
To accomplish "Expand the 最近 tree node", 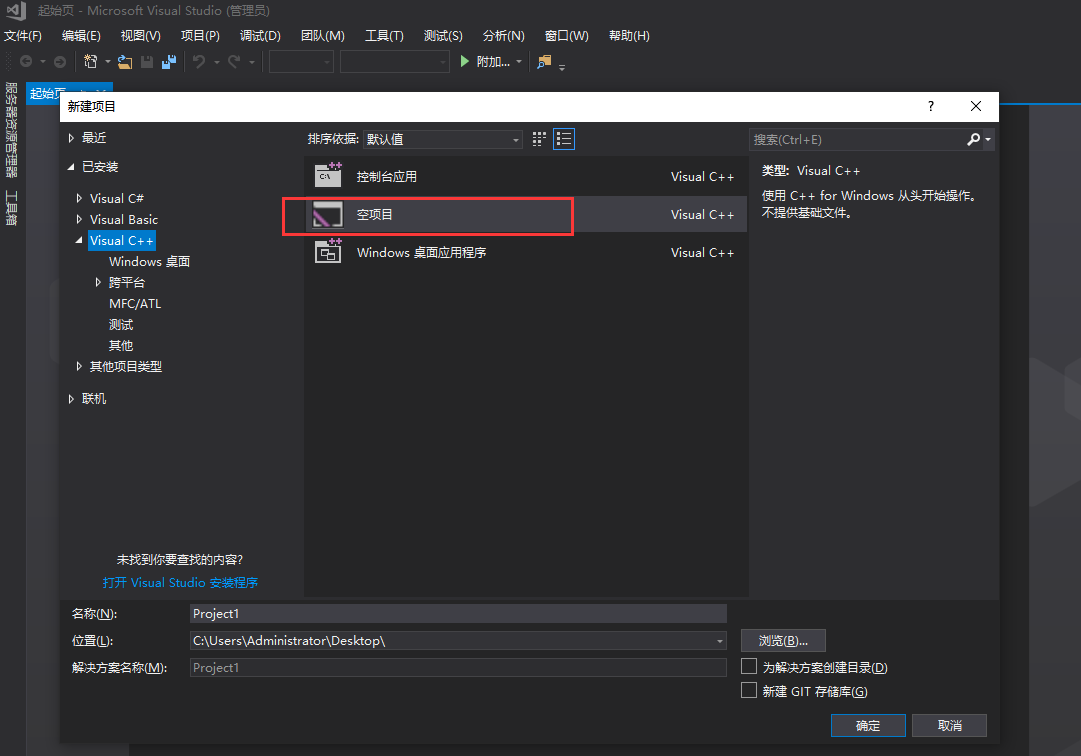I will click(x=71, y=138).
